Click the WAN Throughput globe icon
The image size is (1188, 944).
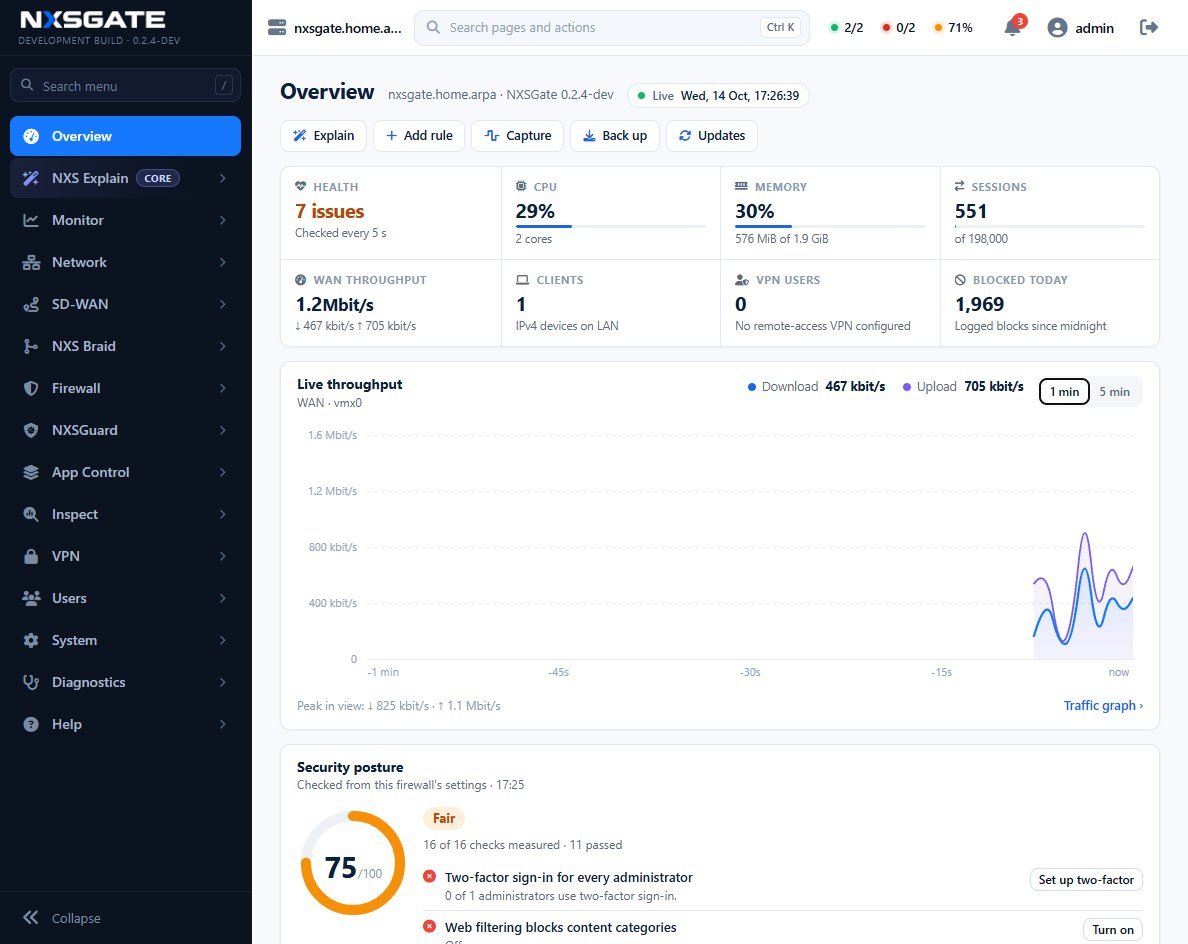tap(301, 280)
